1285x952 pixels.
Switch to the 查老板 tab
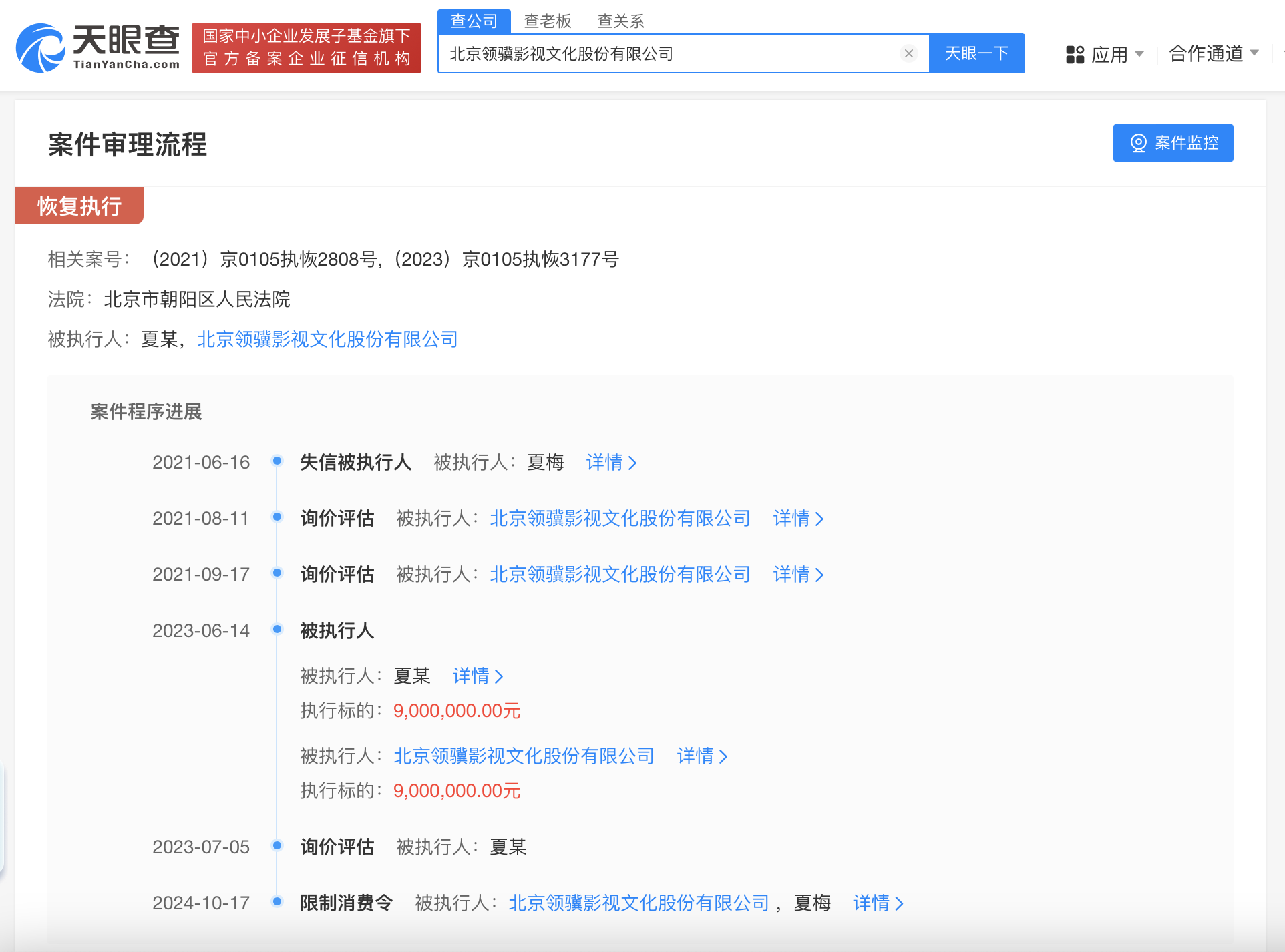547,21
